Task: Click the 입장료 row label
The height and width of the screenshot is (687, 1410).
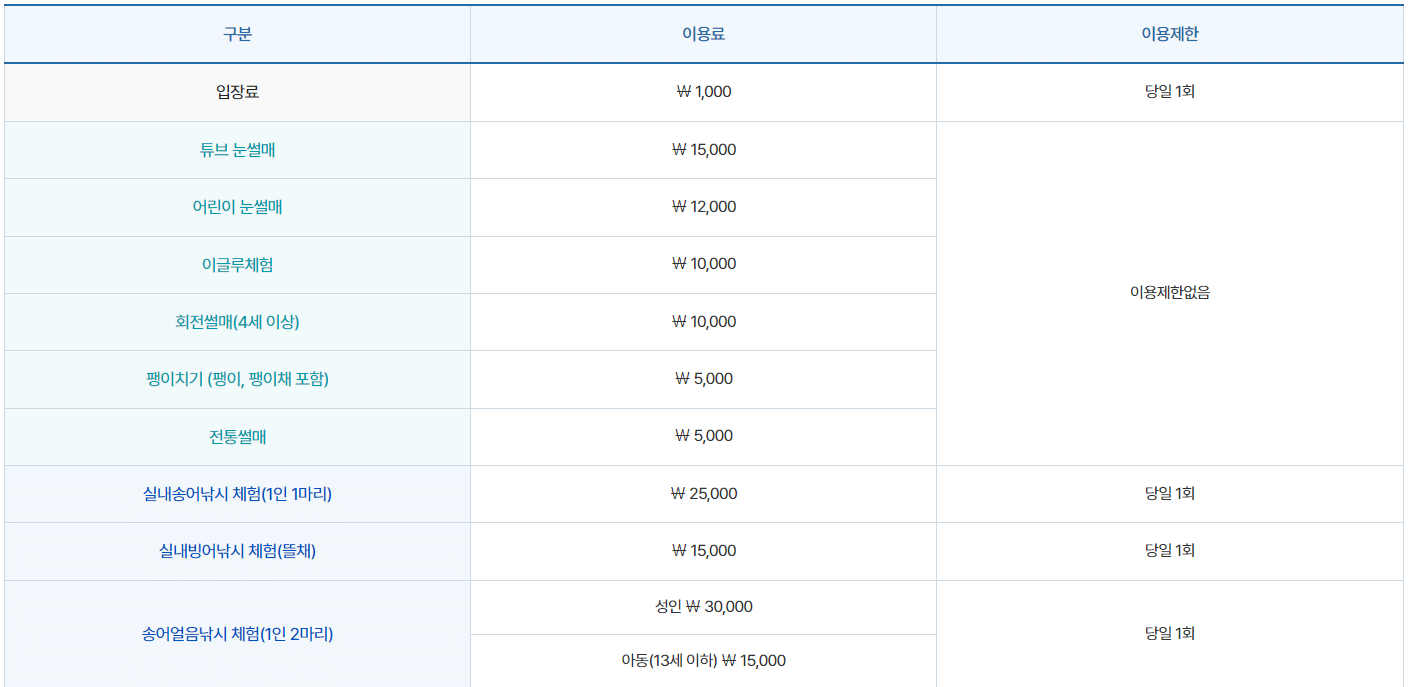Action: coord(235,91)
